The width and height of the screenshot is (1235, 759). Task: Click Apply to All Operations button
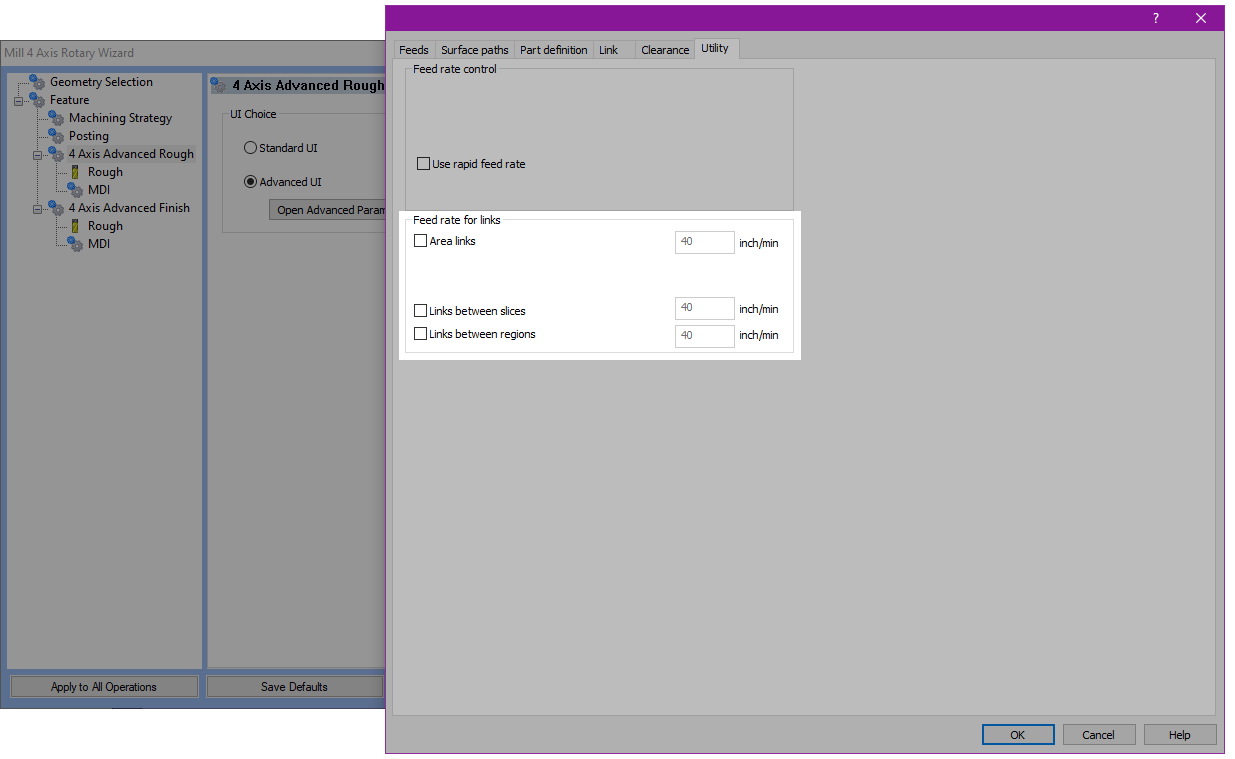coord(104,687)
